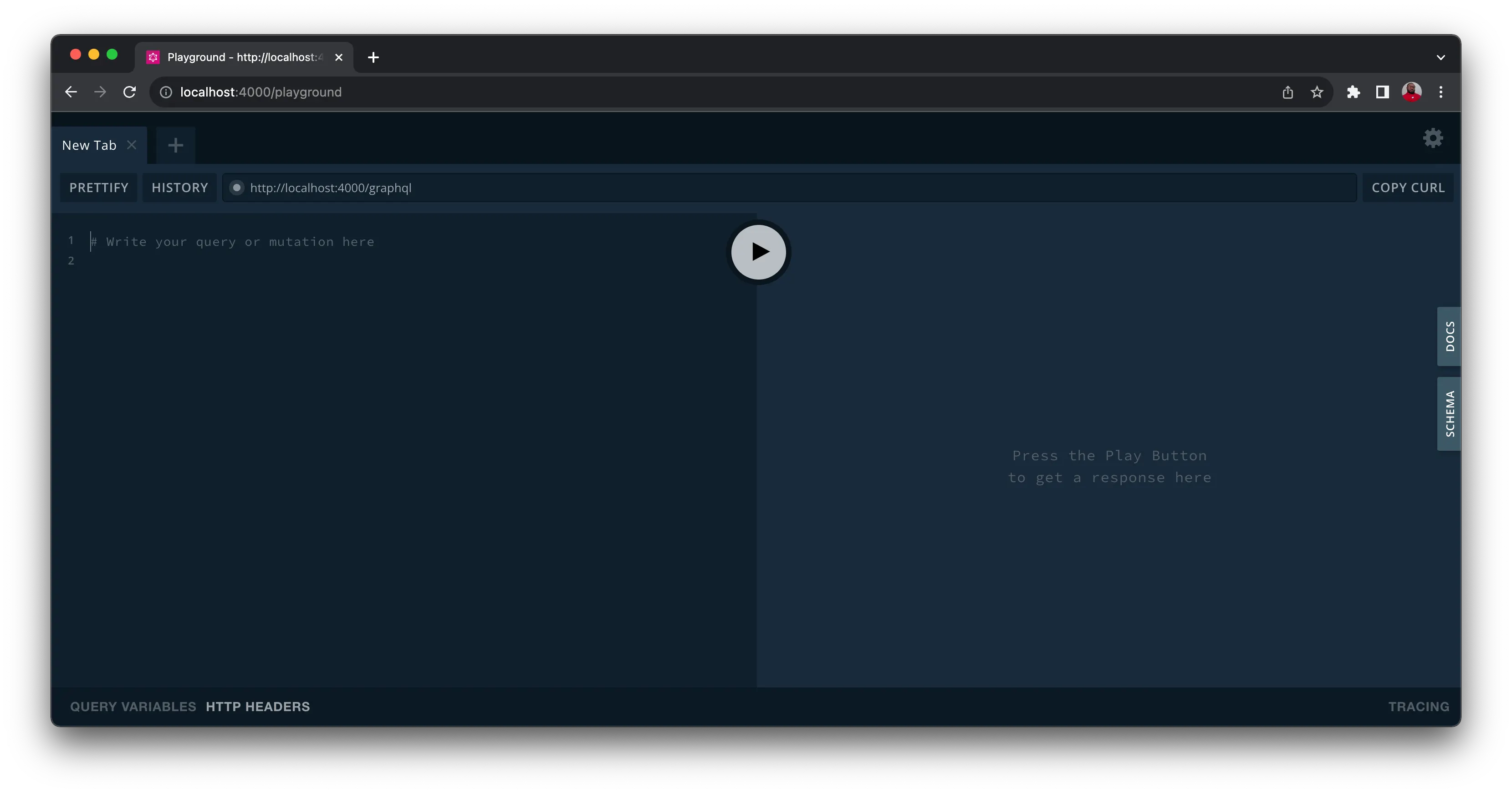
Task: Open browser extensions puzzle icon
Action: [1353, 92]
